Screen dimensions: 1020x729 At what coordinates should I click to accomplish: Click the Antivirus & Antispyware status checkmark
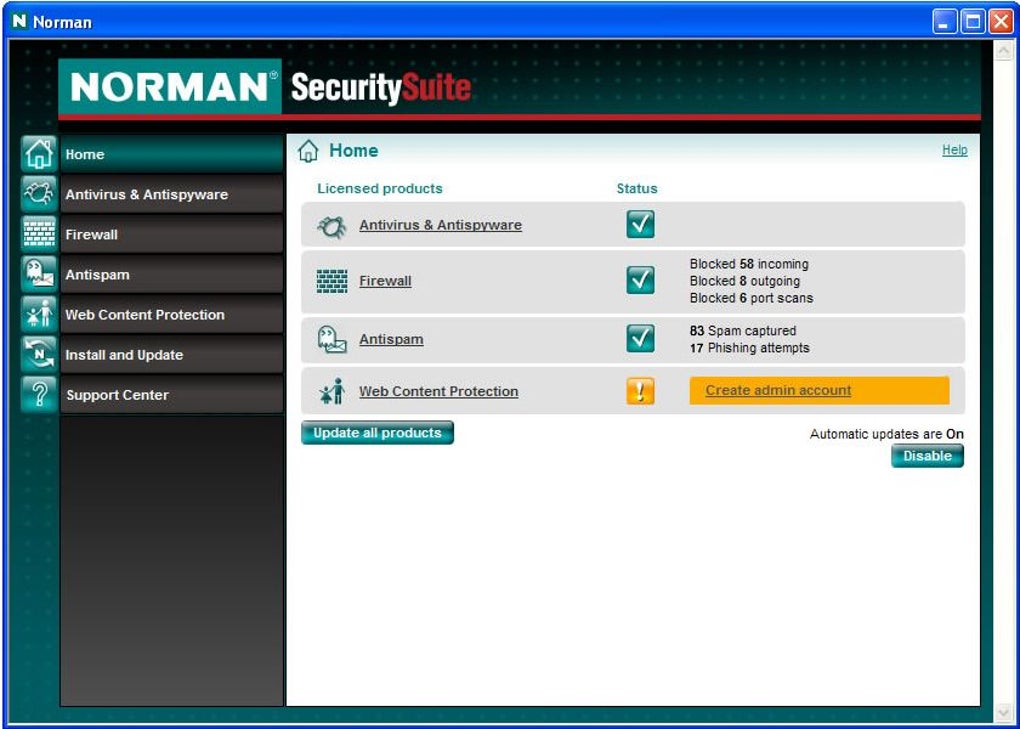coord(640,224)
